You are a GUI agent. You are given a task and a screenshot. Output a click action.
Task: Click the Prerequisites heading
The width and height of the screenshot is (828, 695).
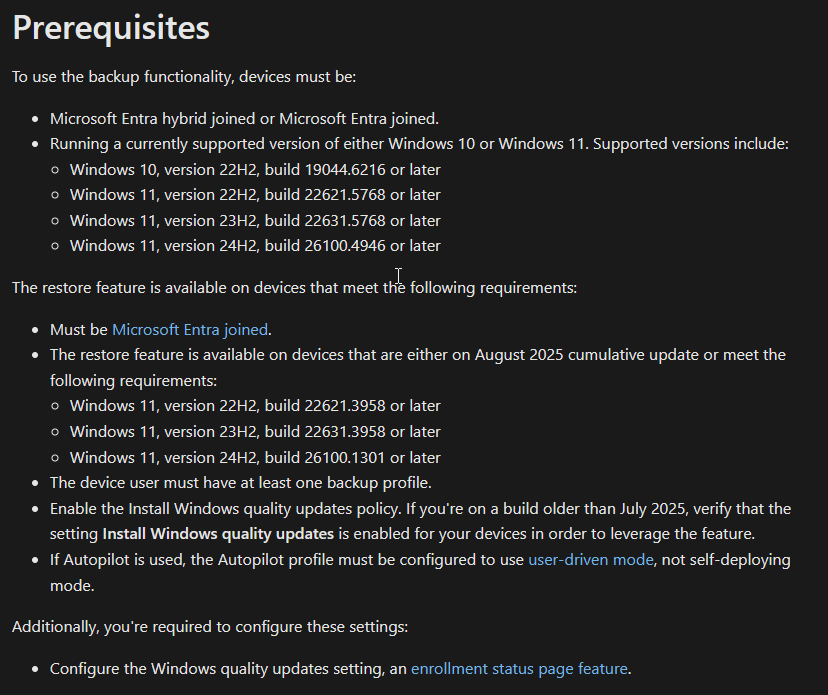click(111, 28)
